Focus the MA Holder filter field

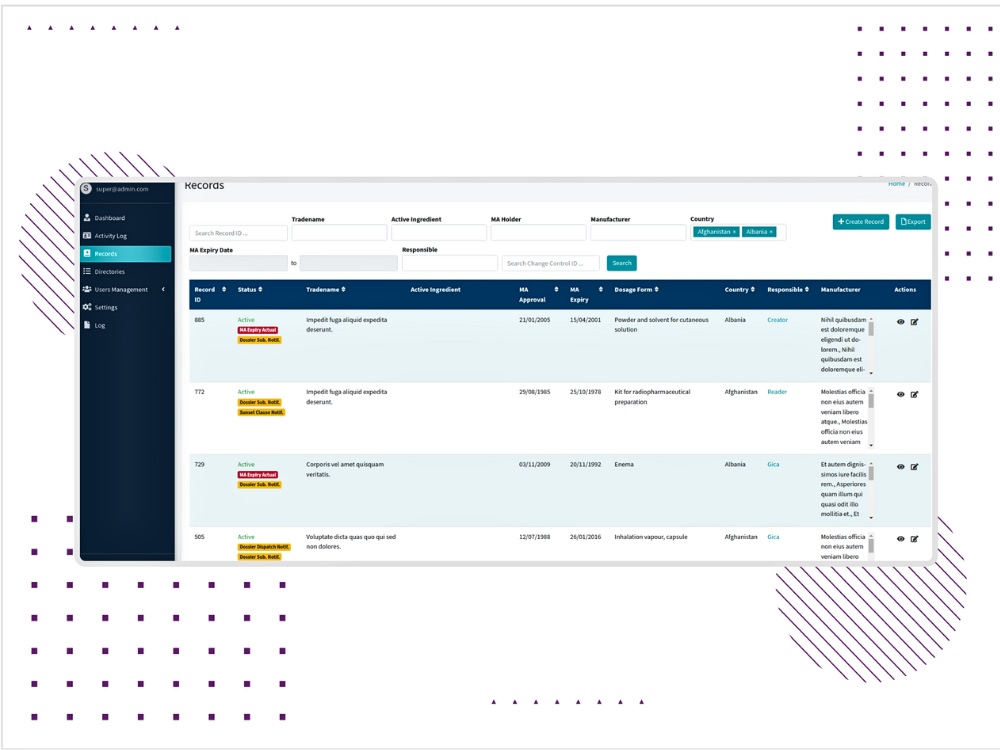pos(538,233)
